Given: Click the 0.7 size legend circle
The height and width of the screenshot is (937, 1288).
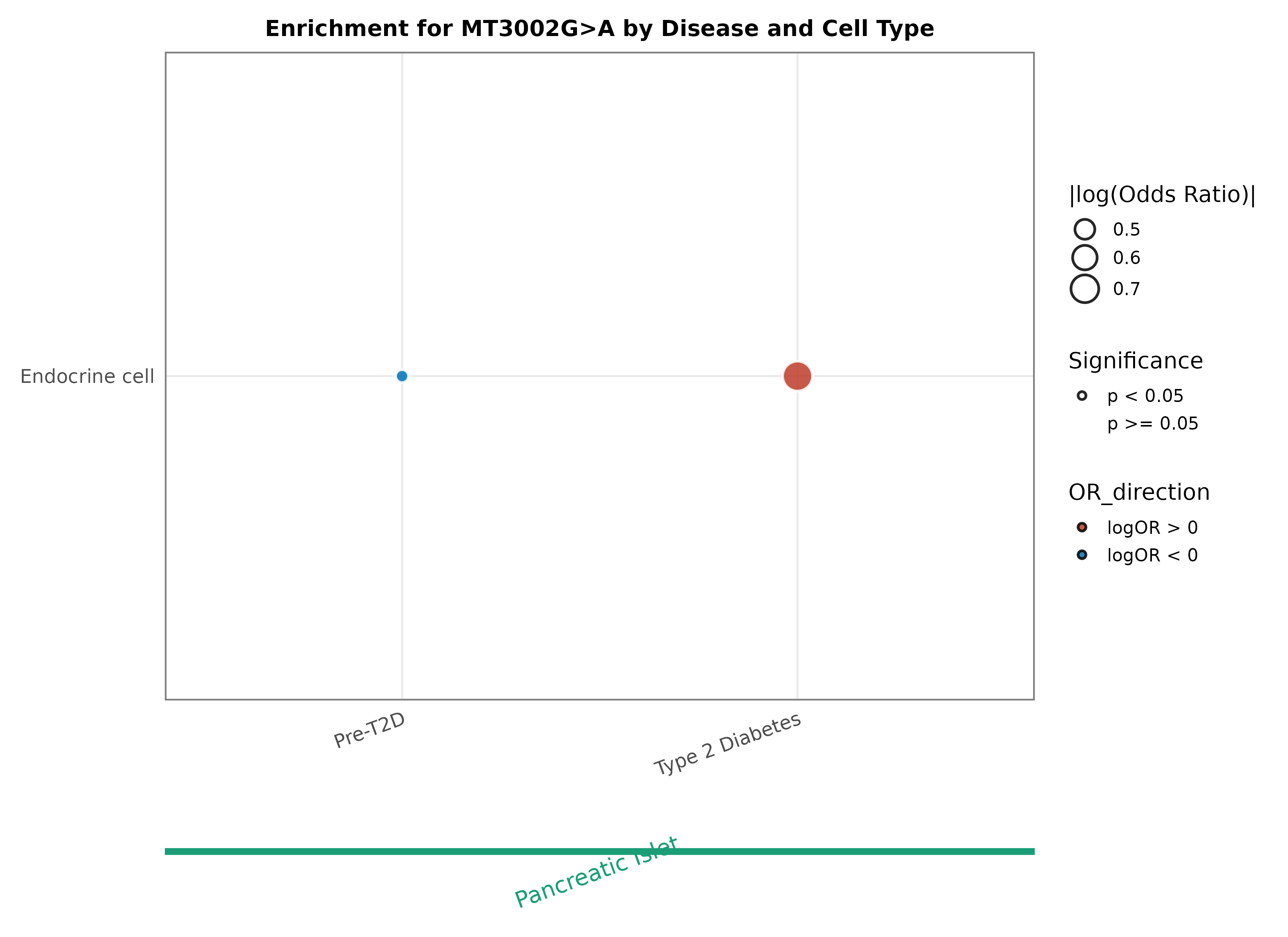Looking at the screenshot, I should point(1085,289).
